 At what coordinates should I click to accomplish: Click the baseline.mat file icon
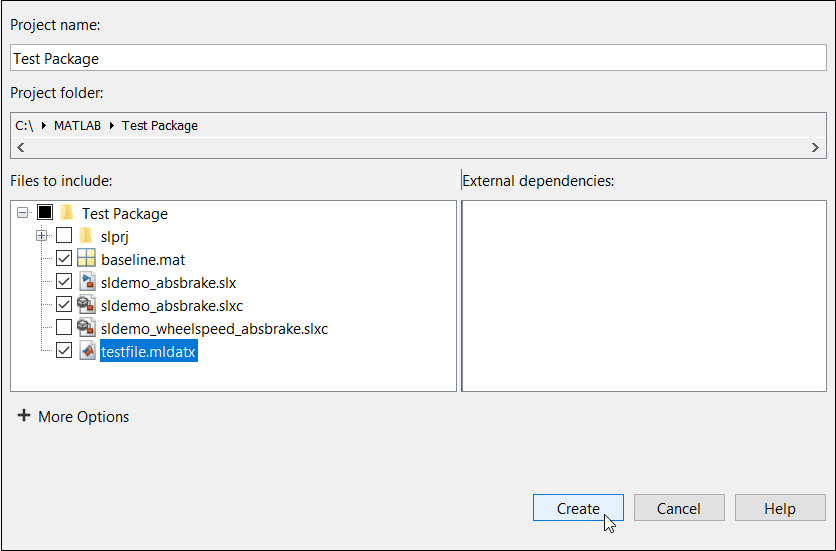86,259
